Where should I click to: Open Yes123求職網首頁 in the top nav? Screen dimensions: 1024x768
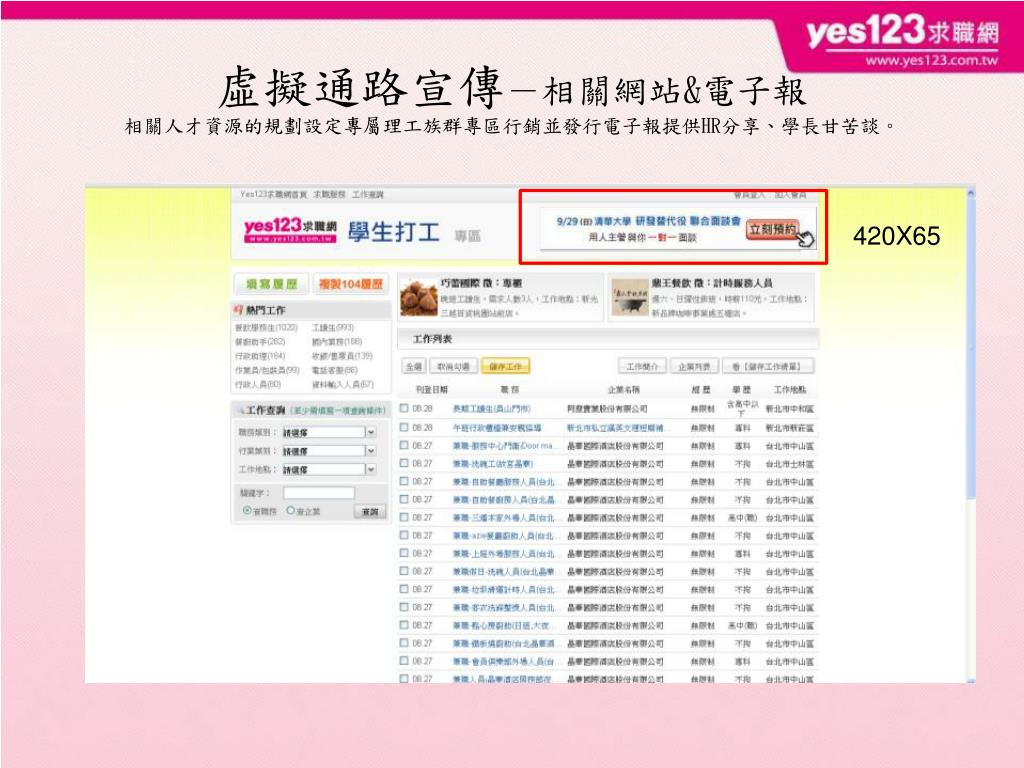[273, 195]
